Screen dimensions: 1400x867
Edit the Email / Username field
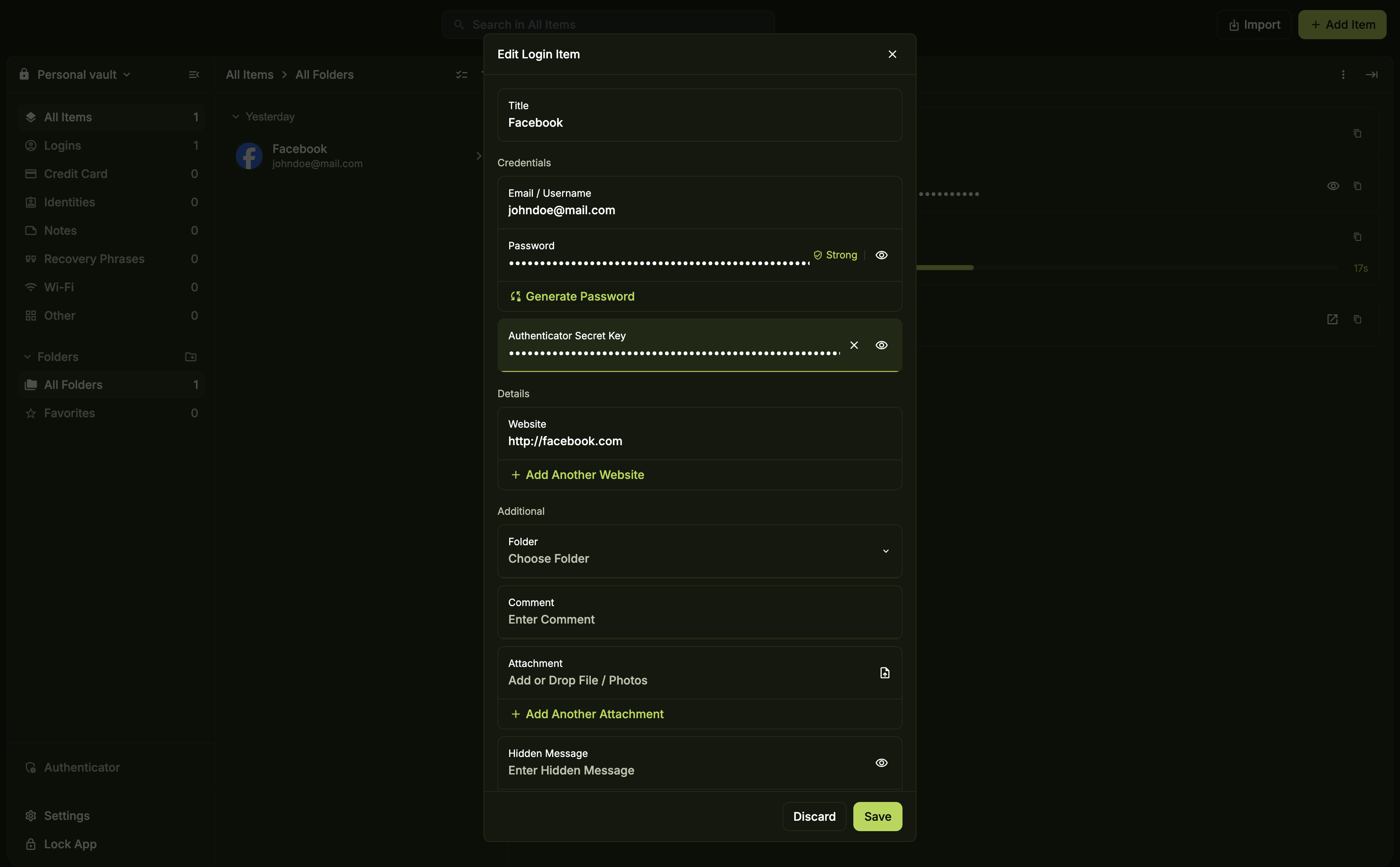pos(699,203)
